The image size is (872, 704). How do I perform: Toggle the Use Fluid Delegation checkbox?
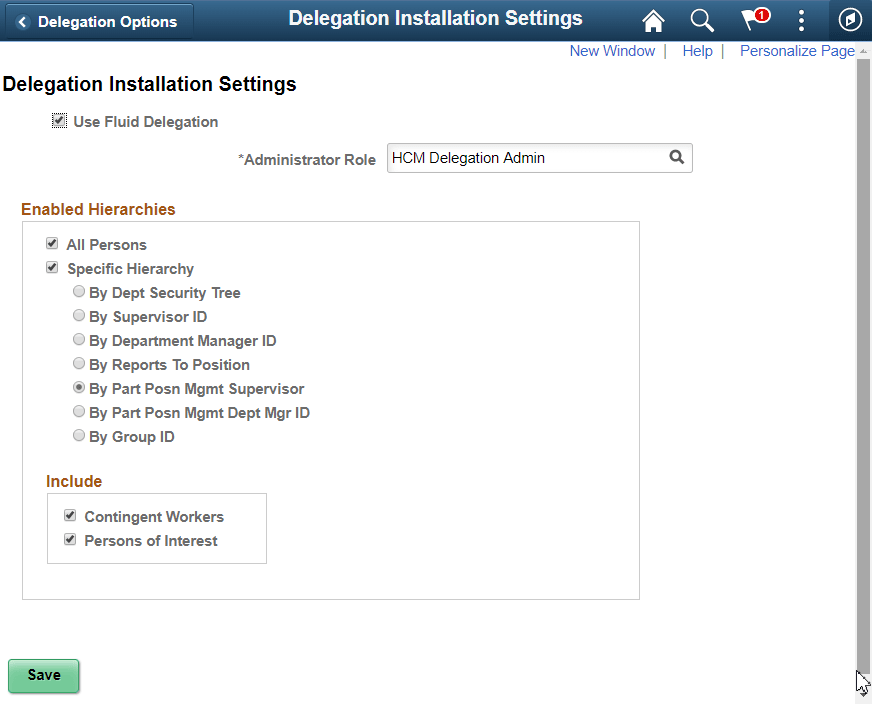coord(59,120)
